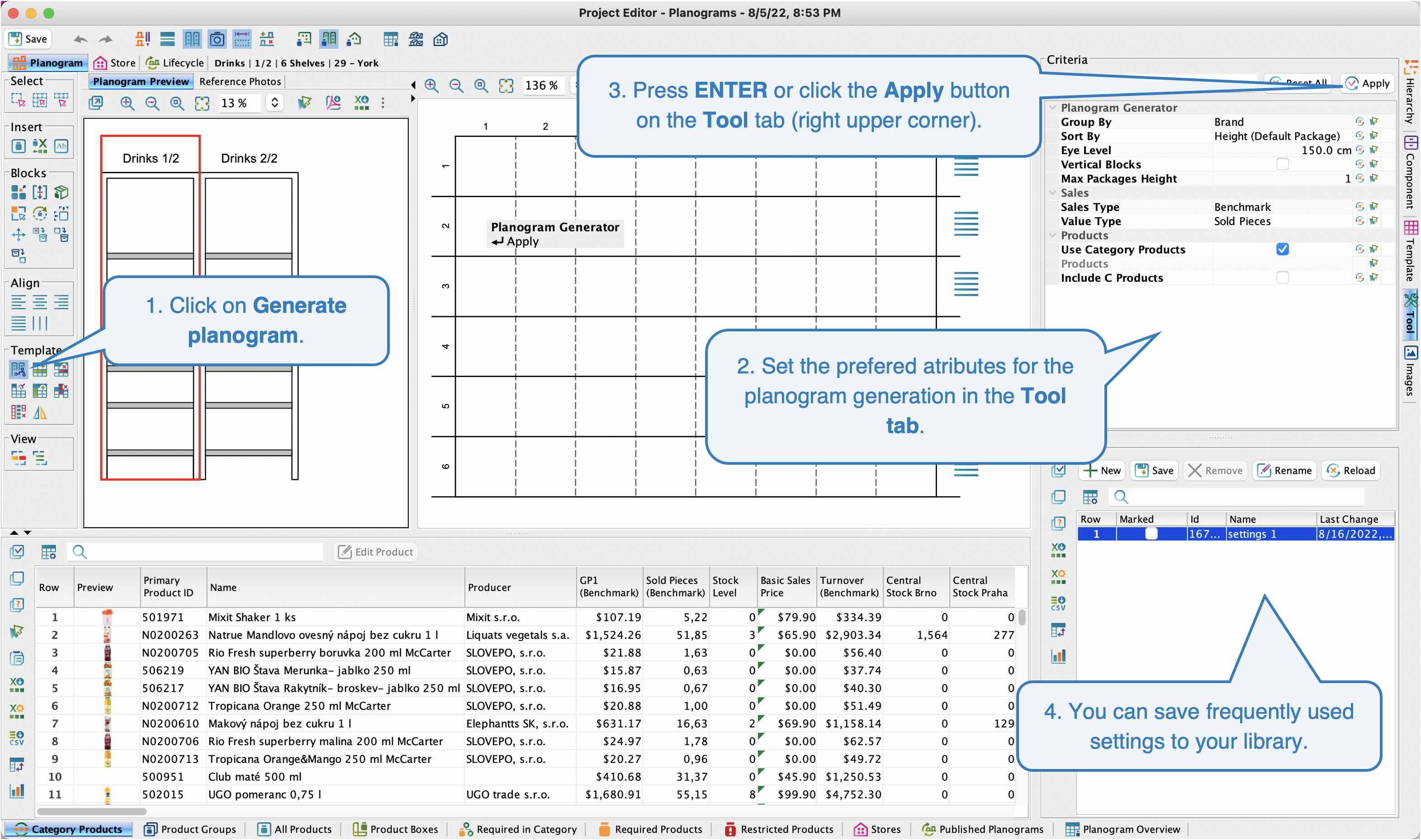Screen dimensions: 1421x840
Task: Click the 13 % zoom stepper arrows
Action: [275, 103]
